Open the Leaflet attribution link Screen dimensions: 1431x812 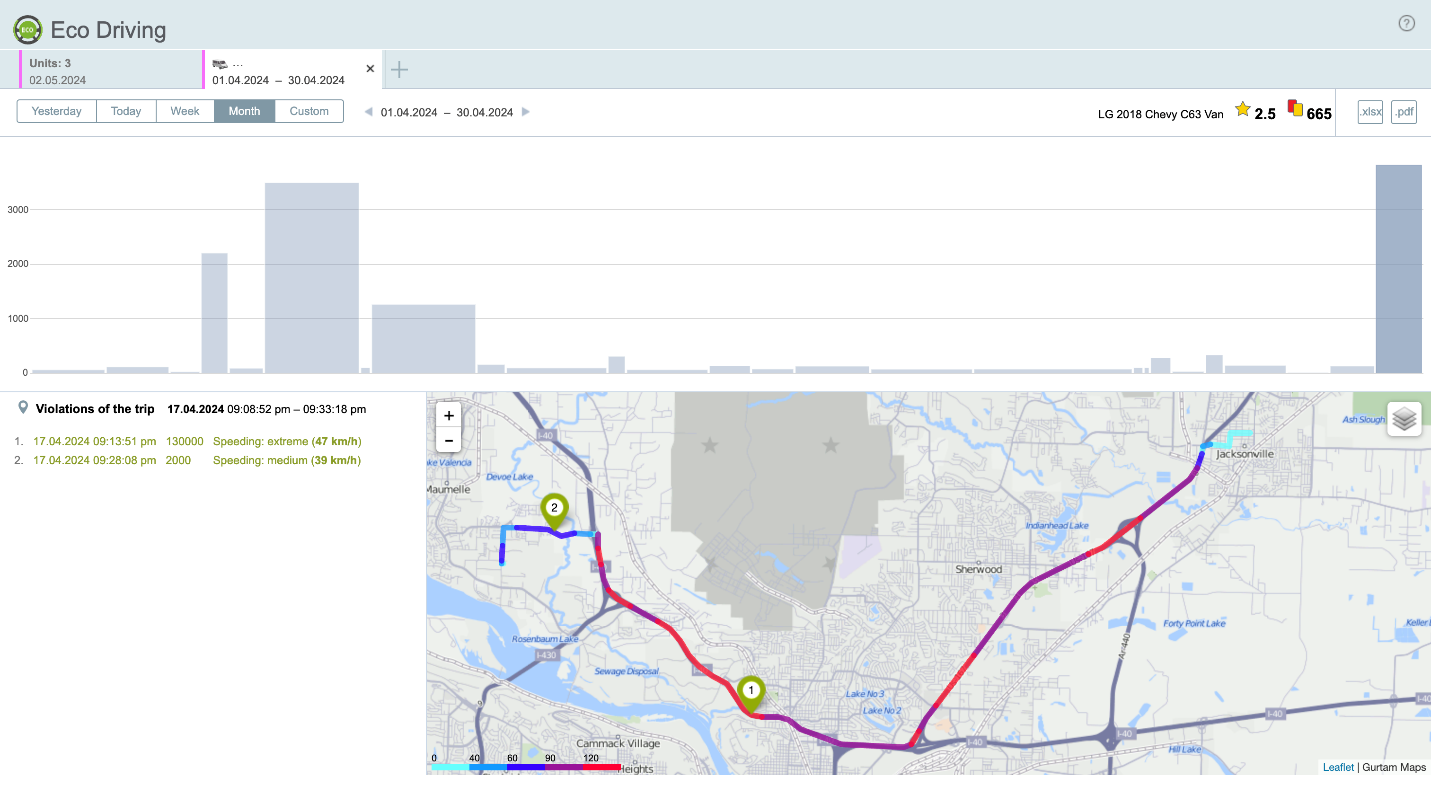(x=1338, y=767)
